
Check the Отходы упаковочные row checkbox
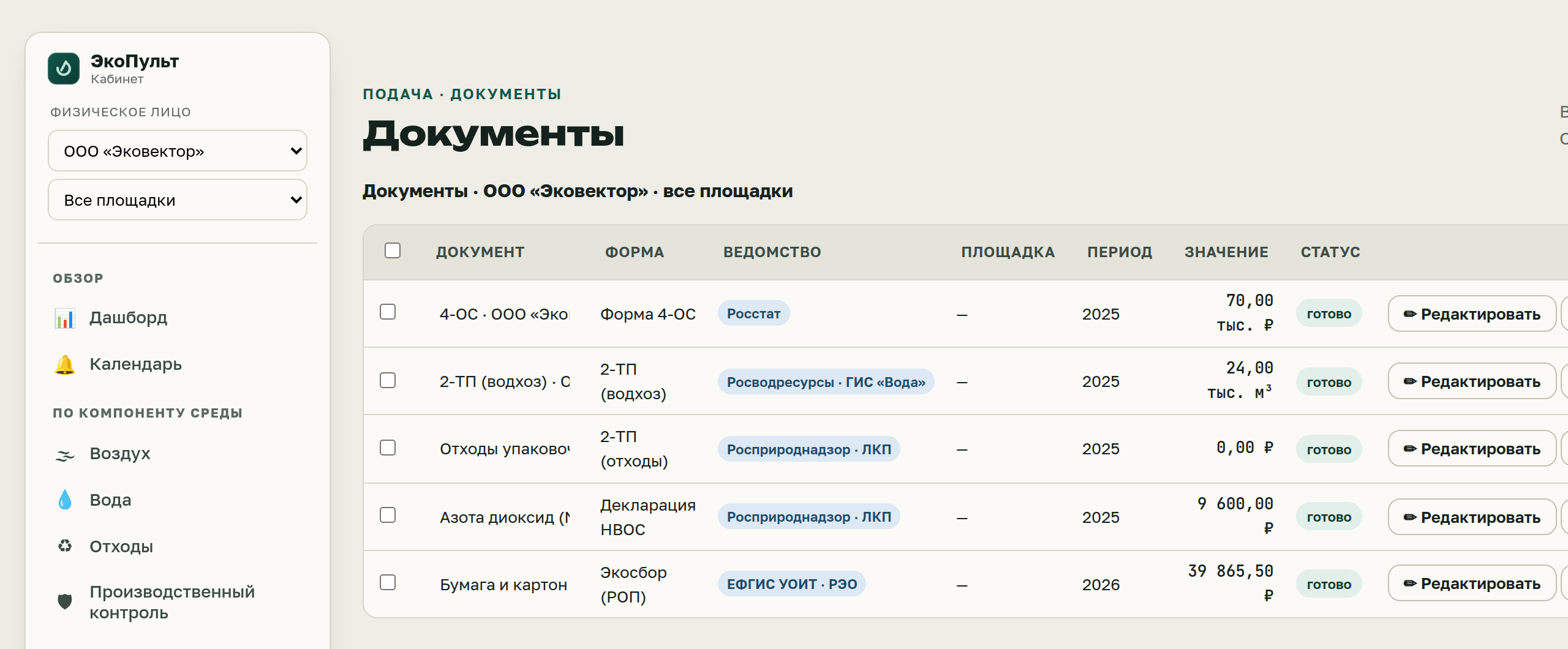388,448
